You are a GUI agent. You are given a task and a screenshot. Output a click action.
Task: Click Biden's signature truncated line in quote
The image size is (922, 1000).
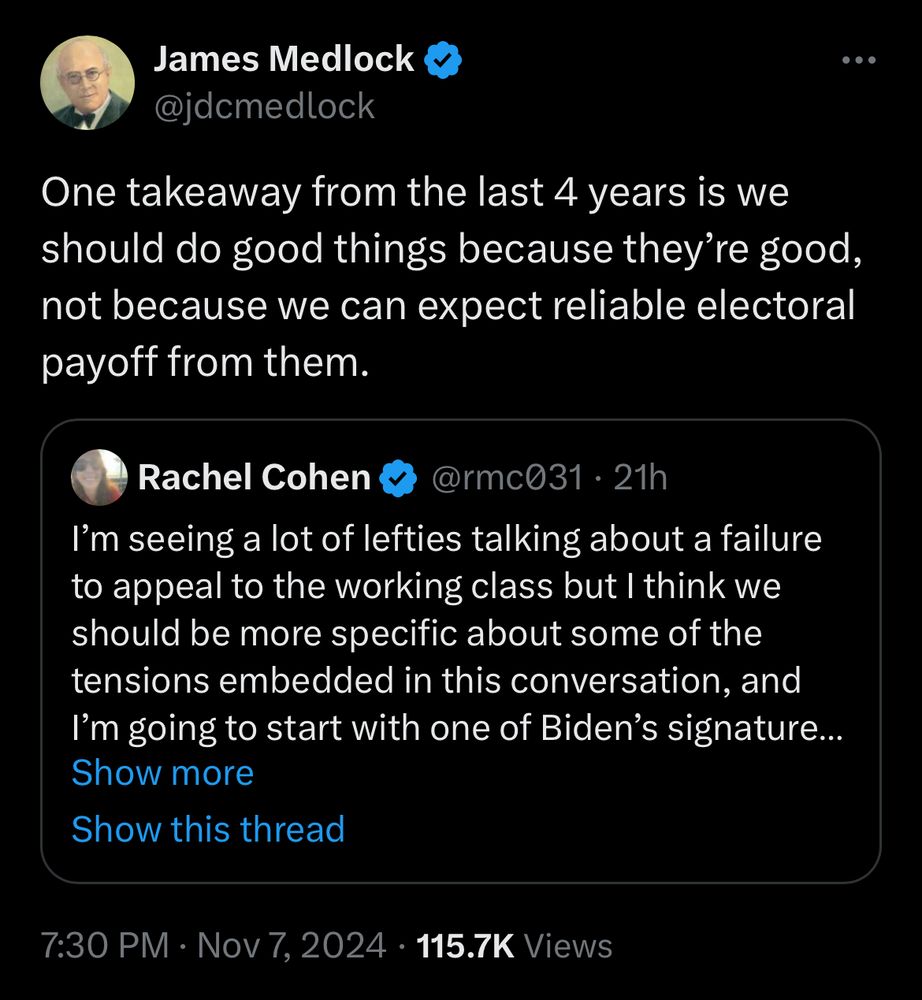pos(457,728)
